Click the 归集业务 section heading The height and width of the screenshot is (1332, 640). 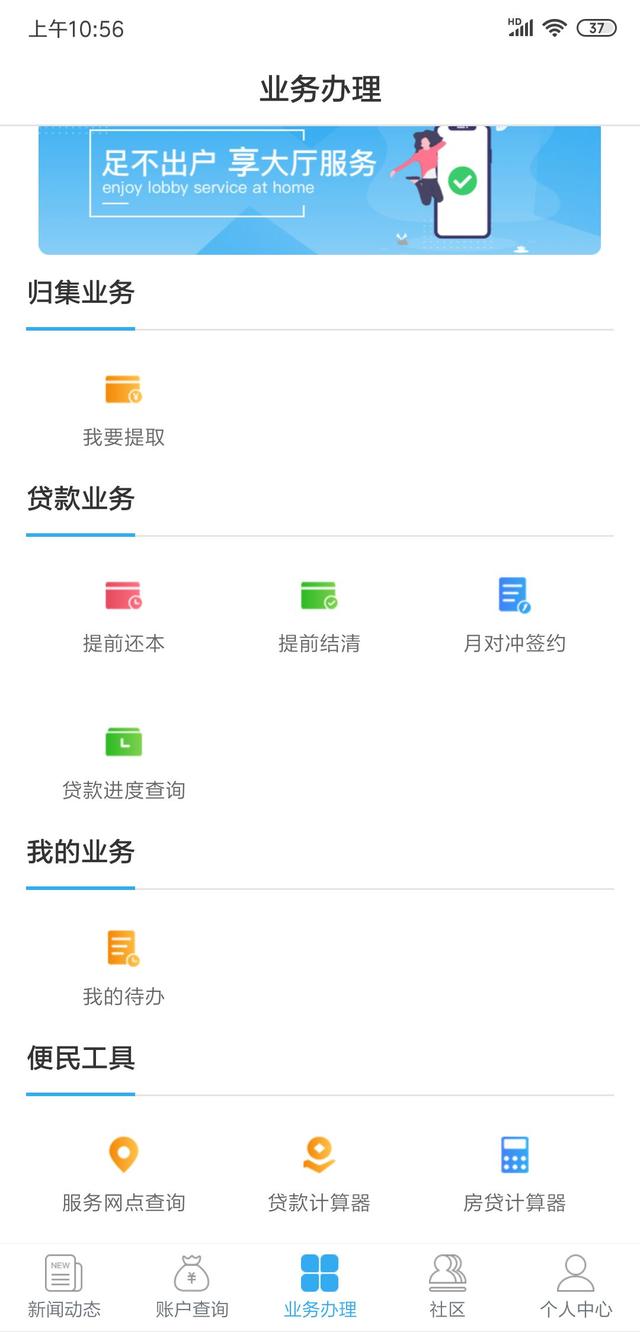click(x=81, y=292)
